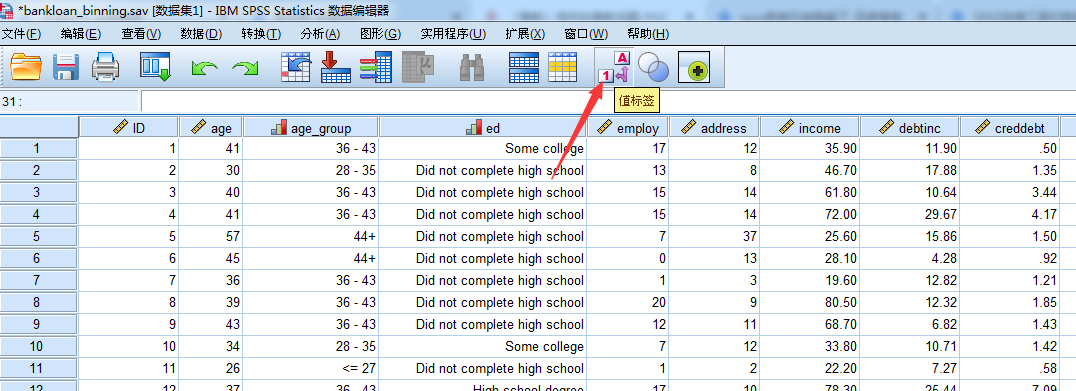Click the cell value editor field
The height and width of the screenshot is (391, 1076).
coord(608,102)
